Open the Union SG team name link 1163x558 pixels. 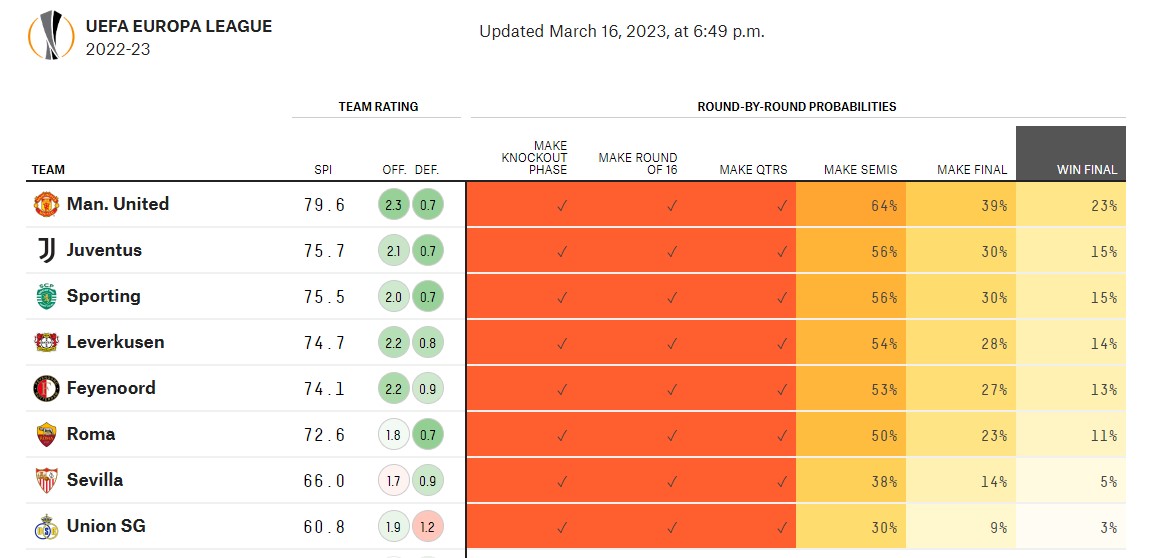pyautogui.click(x=106, y=526)
